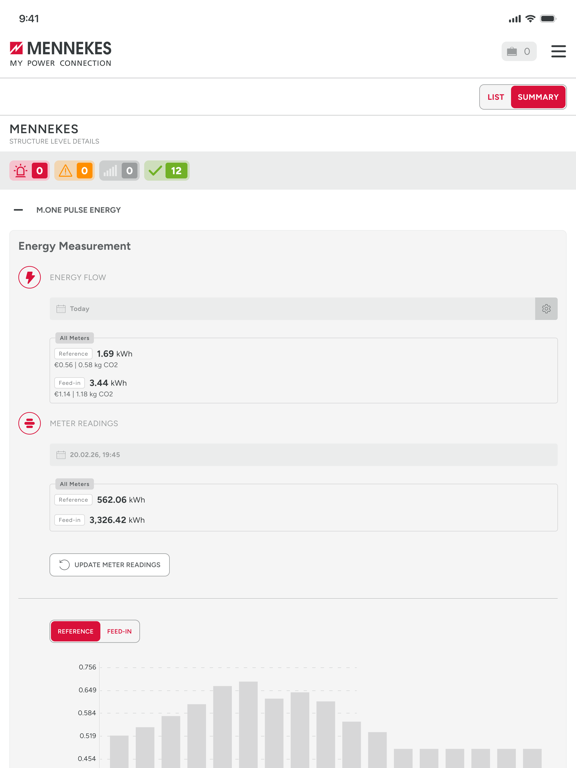The height and width of the screenshot is (768, 576).
Task: Click the refresh arrow icon on Update Meter Readings
Action: 64,565
